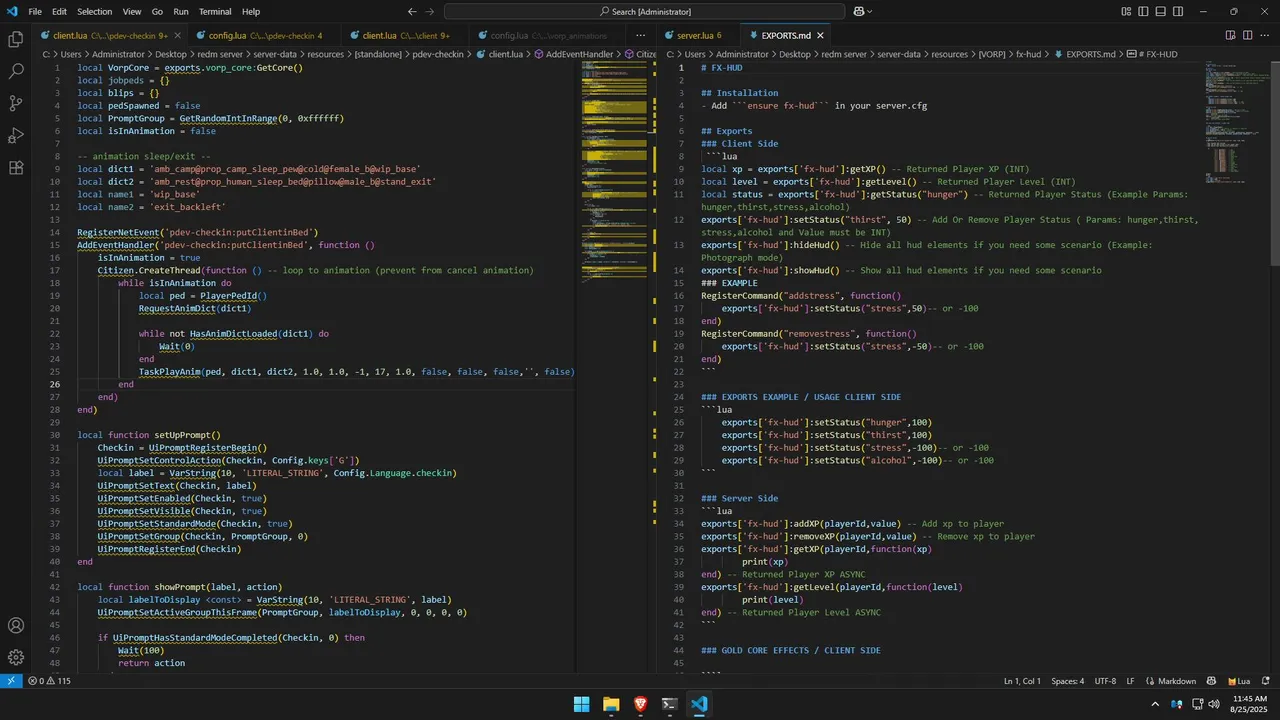The image size is (1280, 720).
Task: Click the right editor minimap
Action: (x=1235, y=366)
